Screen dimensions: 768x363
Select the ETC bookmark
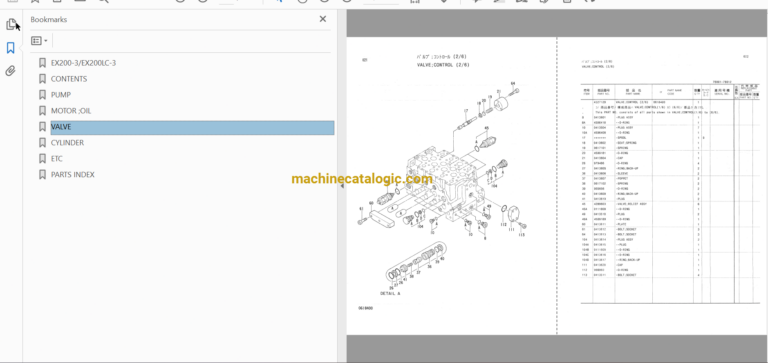pos(57,159)
